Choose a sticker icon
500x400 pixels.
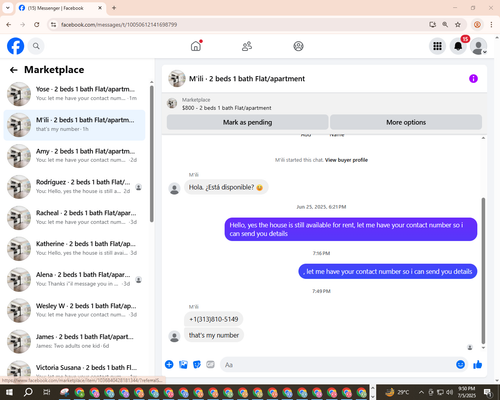197,364
